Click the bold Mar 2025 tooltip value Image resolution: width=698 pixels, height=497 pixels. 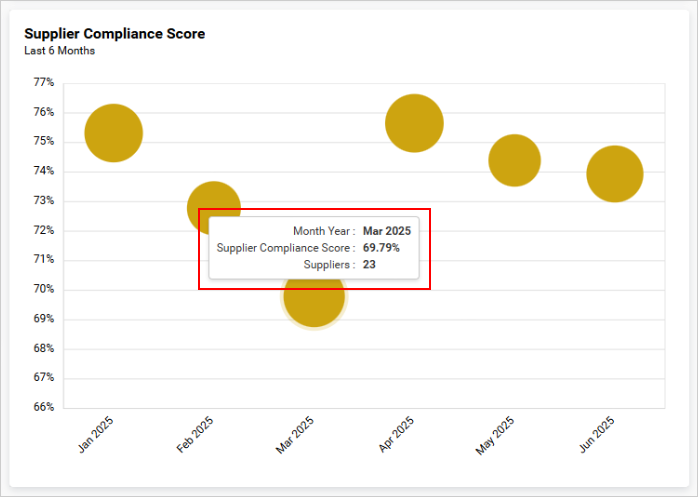click(386, 230)
